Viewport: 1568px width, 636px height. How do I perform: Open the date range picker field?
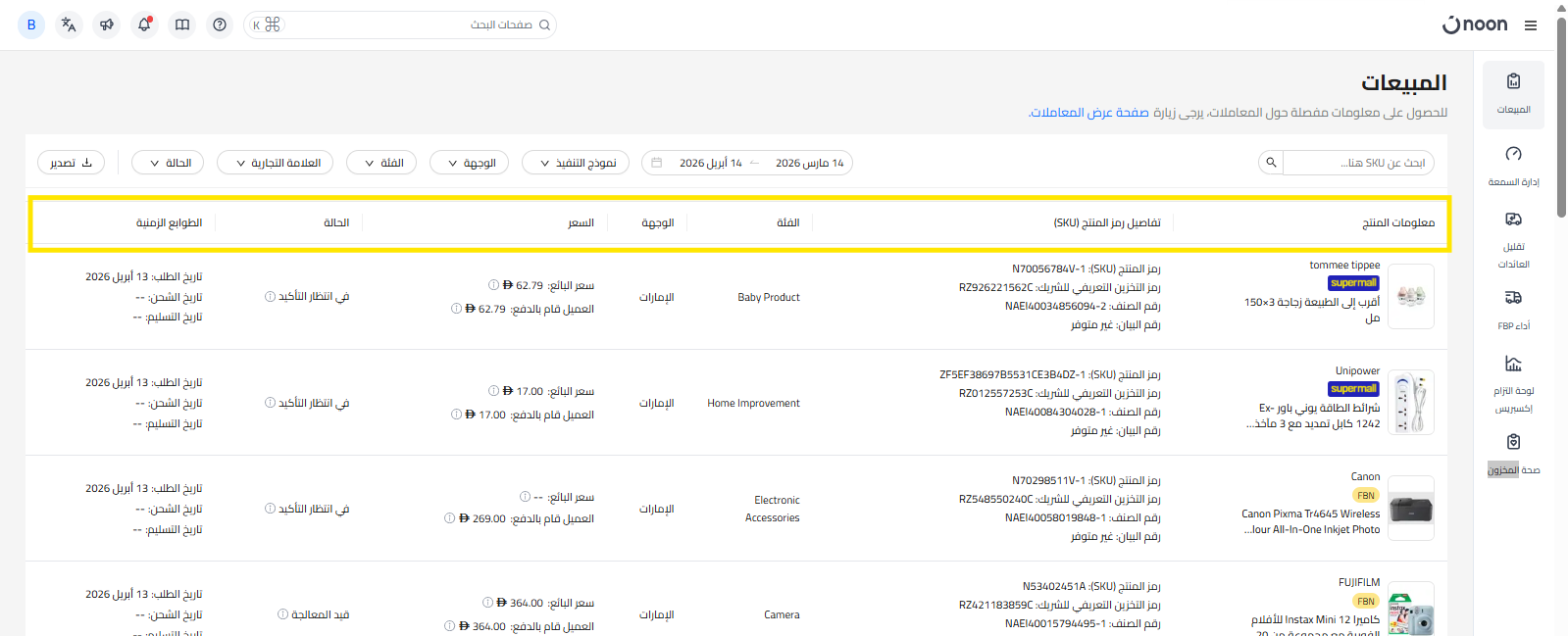pyautogui.click(x=747, y=163)
